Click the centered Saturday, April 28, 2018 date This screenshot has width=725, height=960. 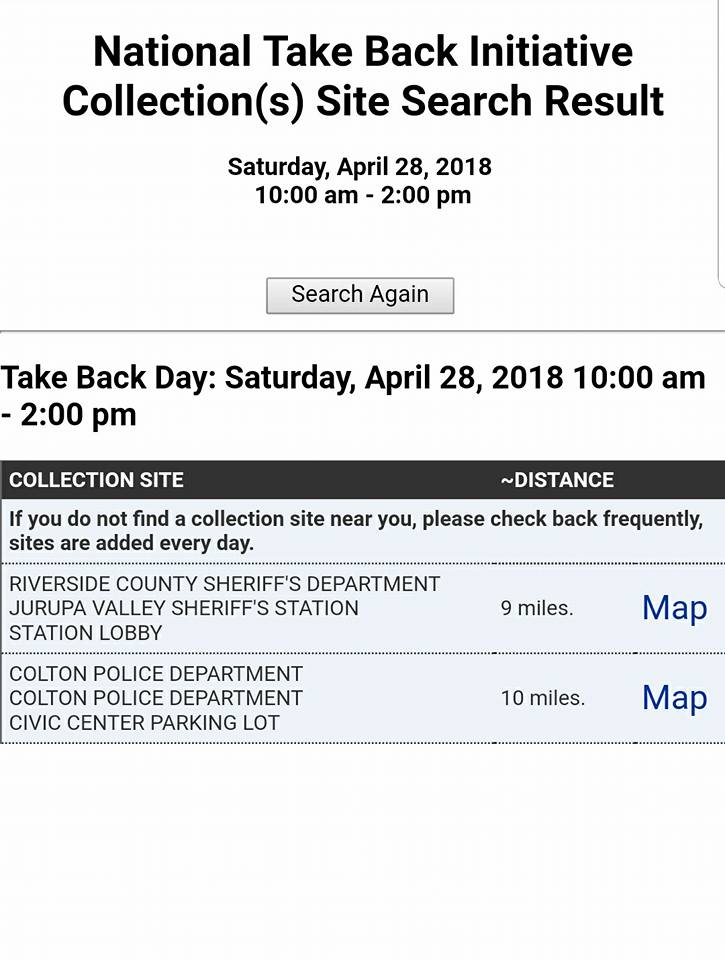click(360, 167)
